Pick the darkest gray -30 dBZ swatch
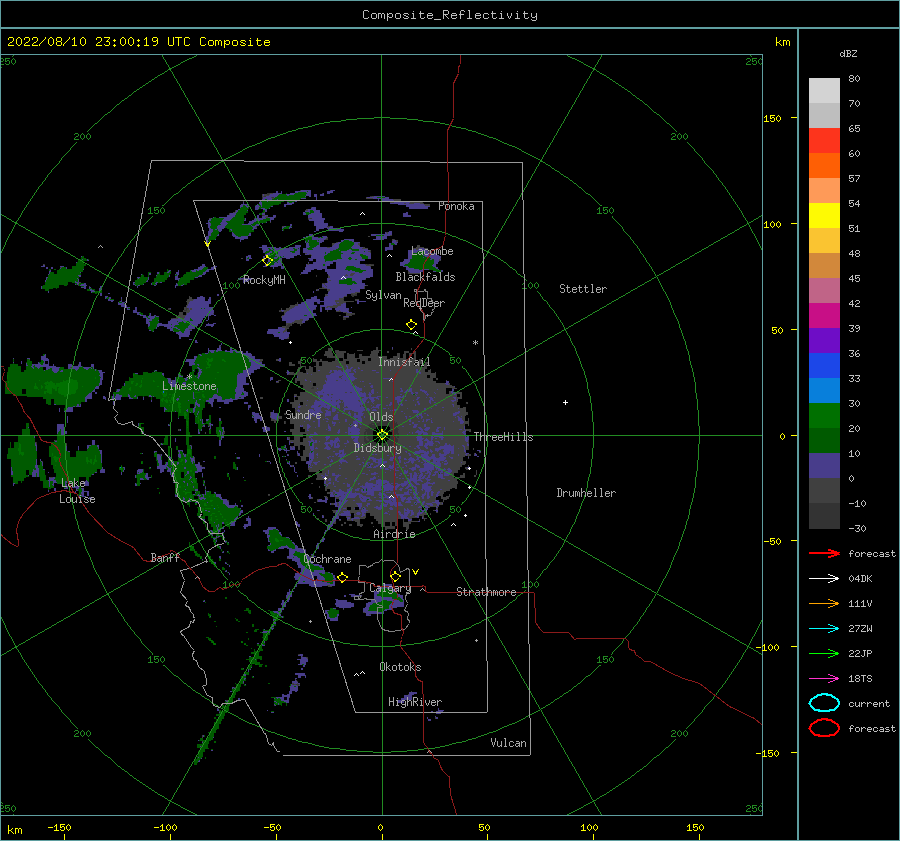The height and width of the screenshot is (841, 900). point(824,516)
